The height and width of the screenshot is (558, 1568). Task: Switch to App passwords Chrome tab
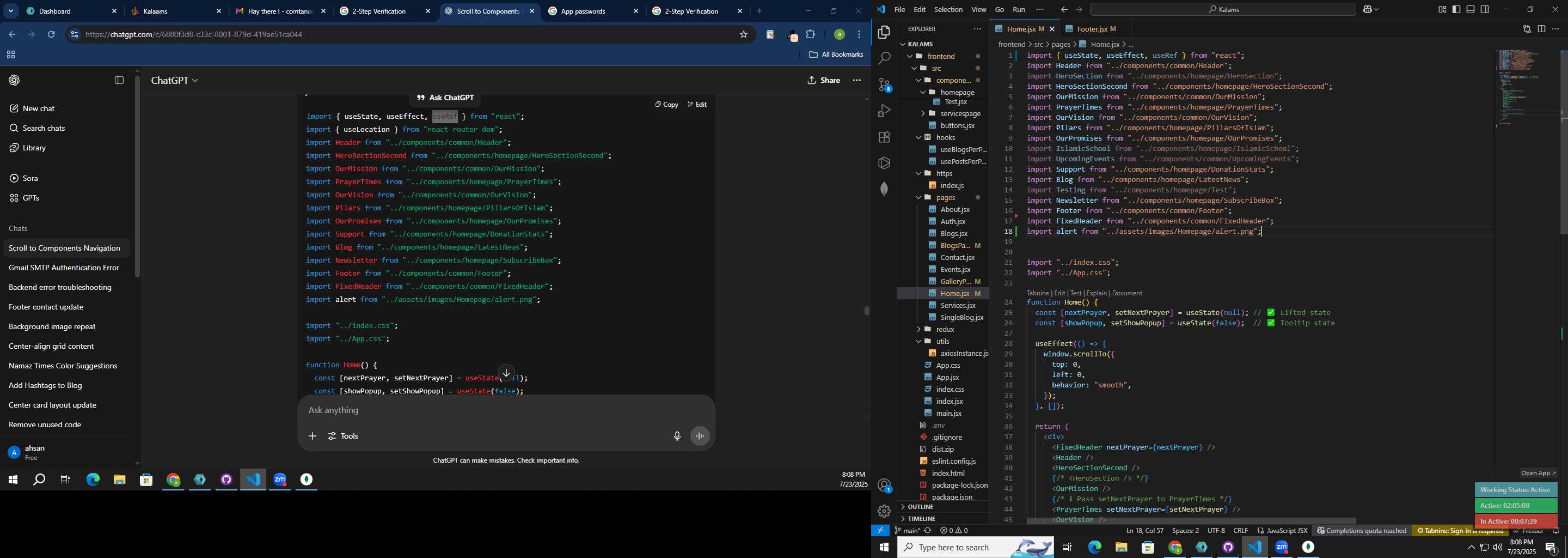point(593,11)
